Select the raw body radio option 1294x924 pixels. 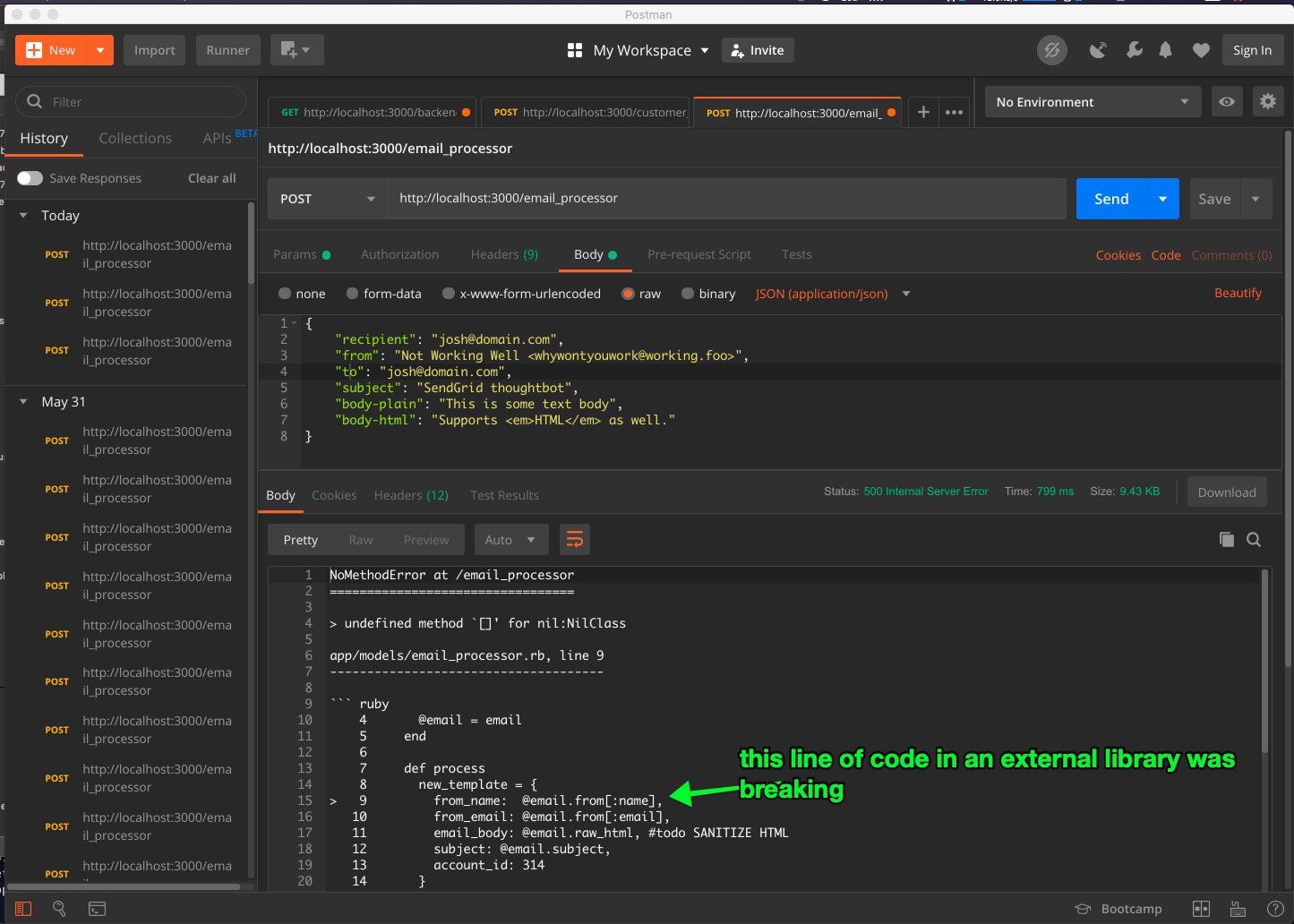pyautogui.click(x=628, y=294)
